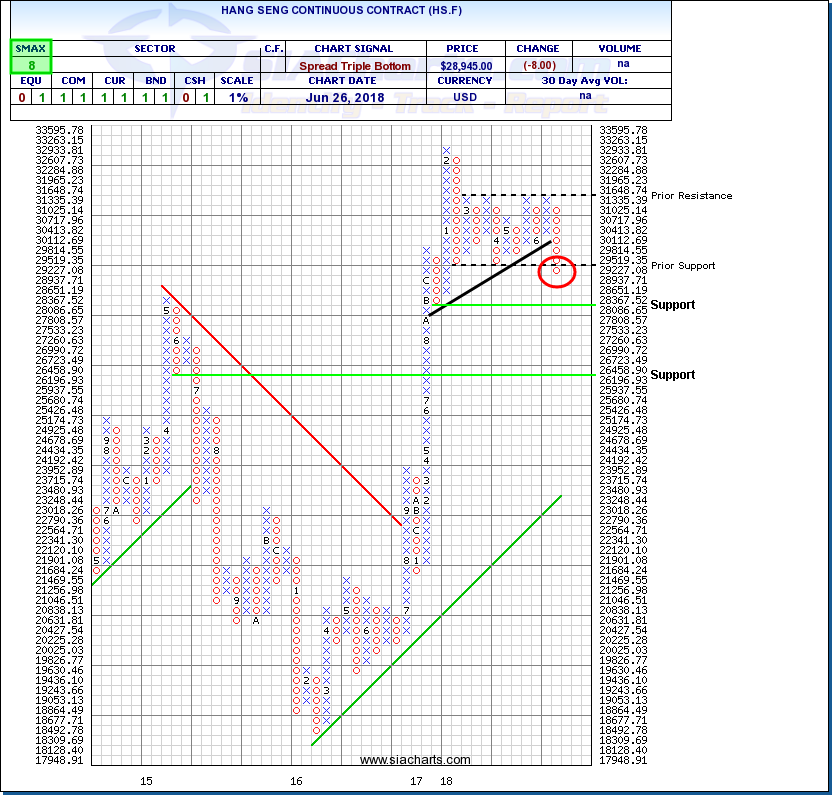Click the upper green Support label
Image resolution: width=832 pixels, height=795 pixels.
coord(673,304)
